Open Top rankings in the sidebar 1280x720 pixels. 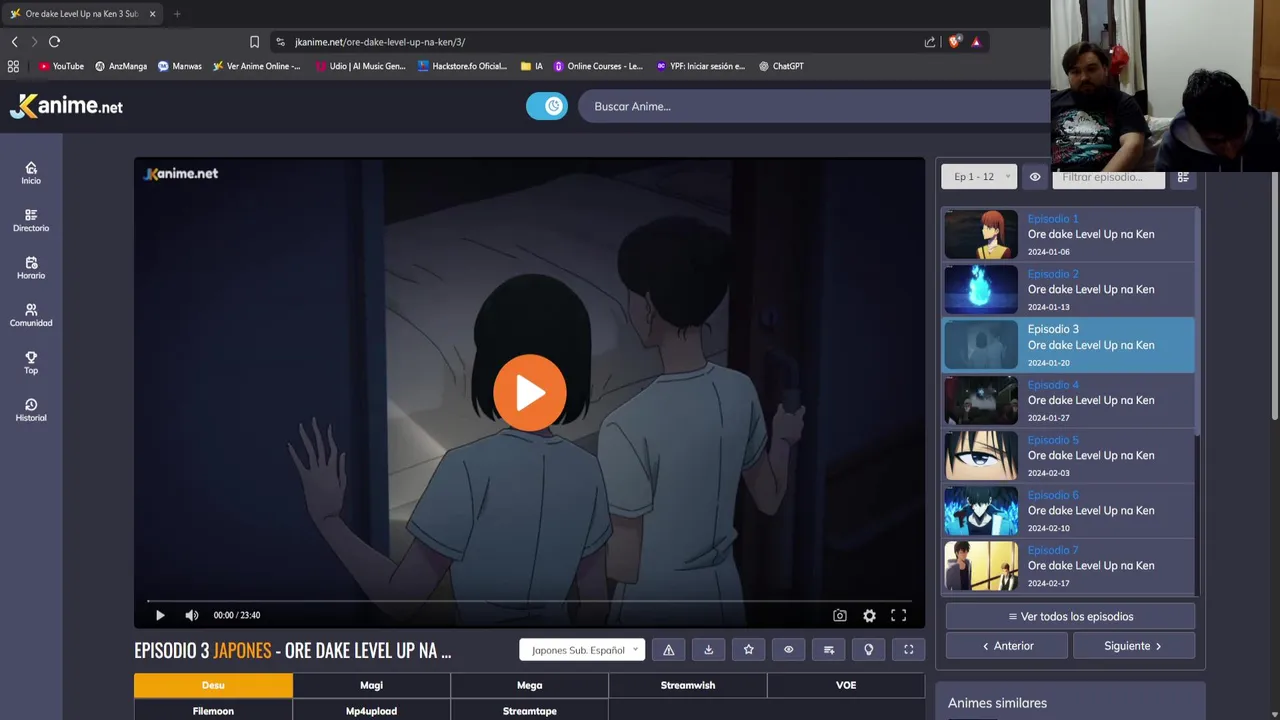tap(31, 363)
